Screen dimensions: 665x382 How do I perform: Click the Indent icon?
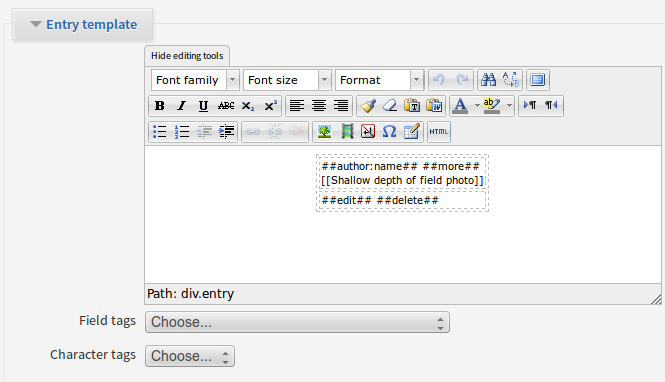click(x=226, y=131)
